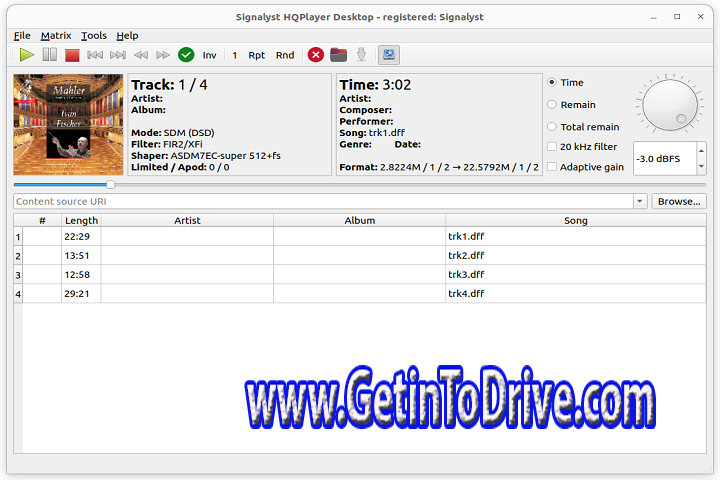Toggle the single track '1' repeat mode
This screenshot has height=480, width=720.
click(x=235, y=56)
